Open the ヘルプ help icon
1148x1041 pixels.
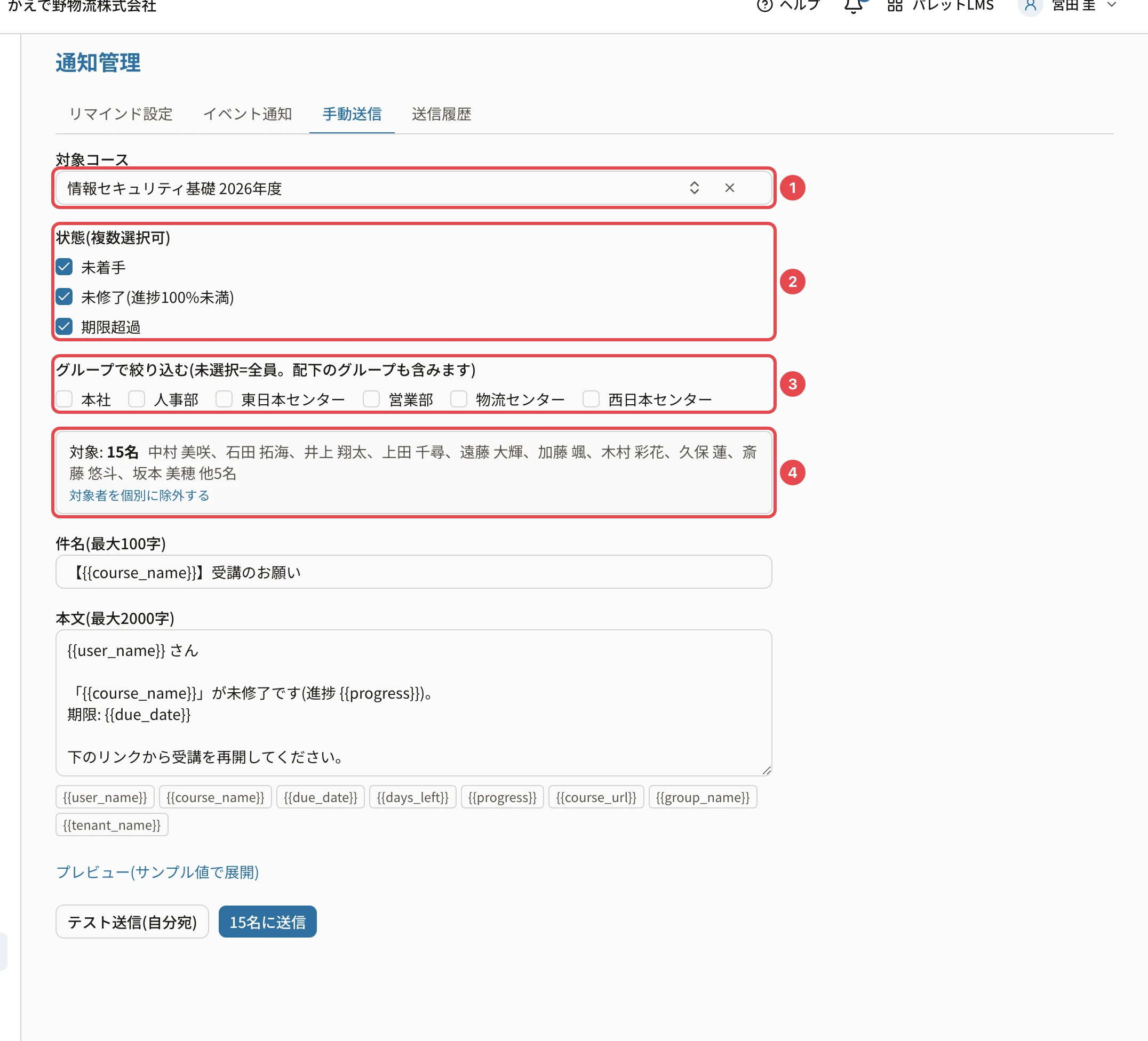(x=764, y=6)
